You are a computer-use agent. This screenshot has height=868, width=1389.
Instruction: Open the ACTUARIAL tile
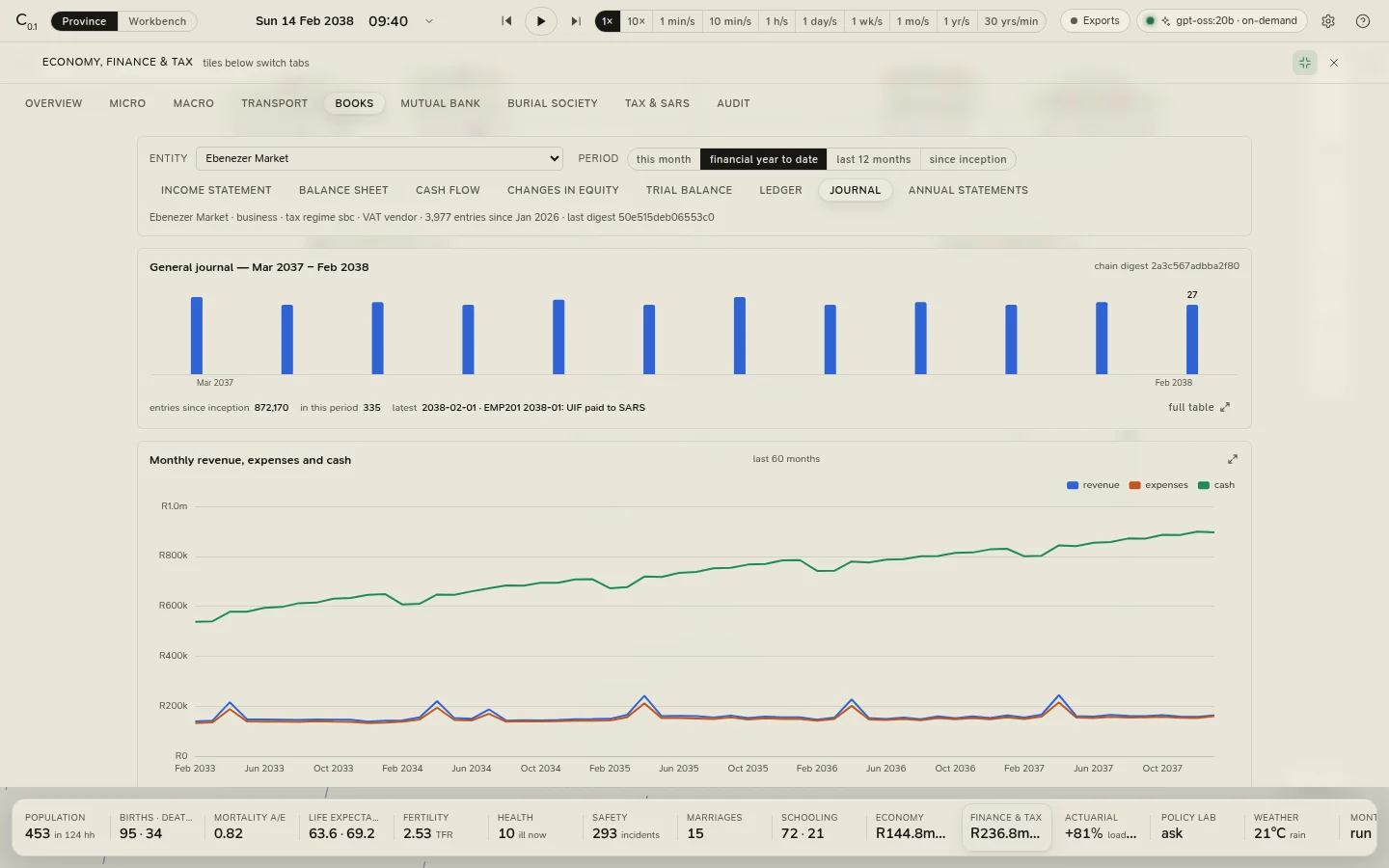click(x=1101, y=827)
